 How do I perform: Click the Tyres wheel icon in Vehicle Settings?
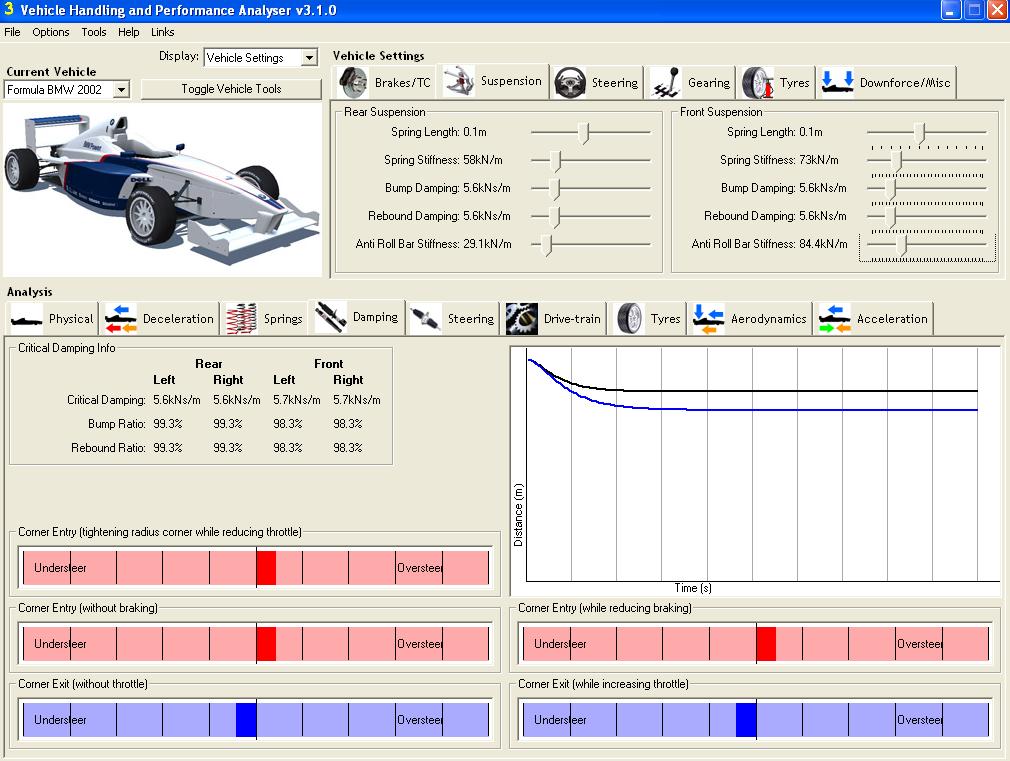pos(758,82)
